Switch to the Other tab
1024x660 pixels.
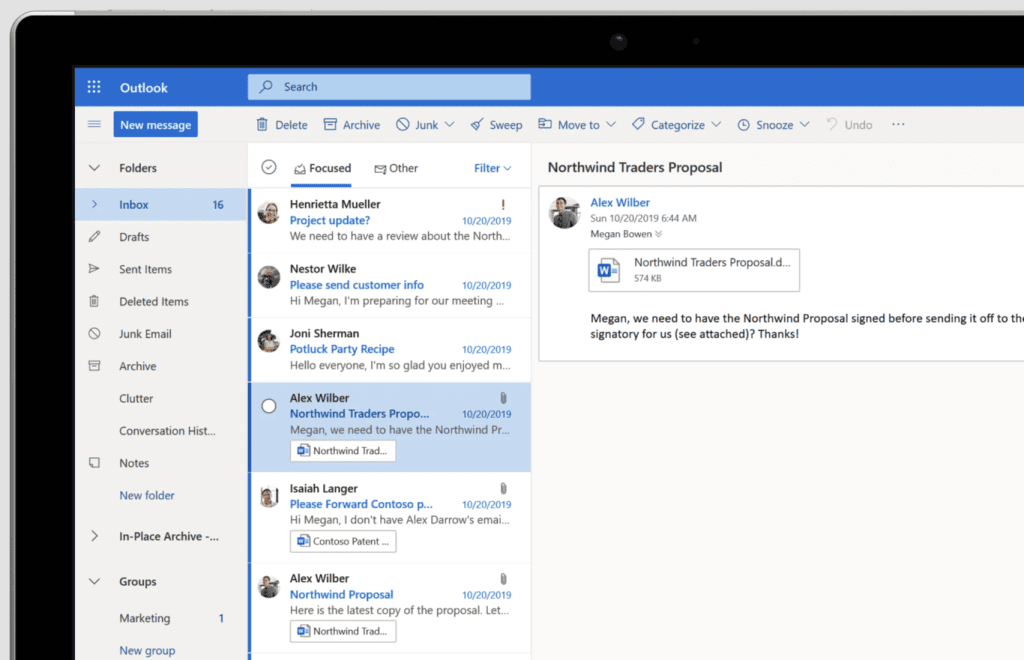click(x=396, y=168)
